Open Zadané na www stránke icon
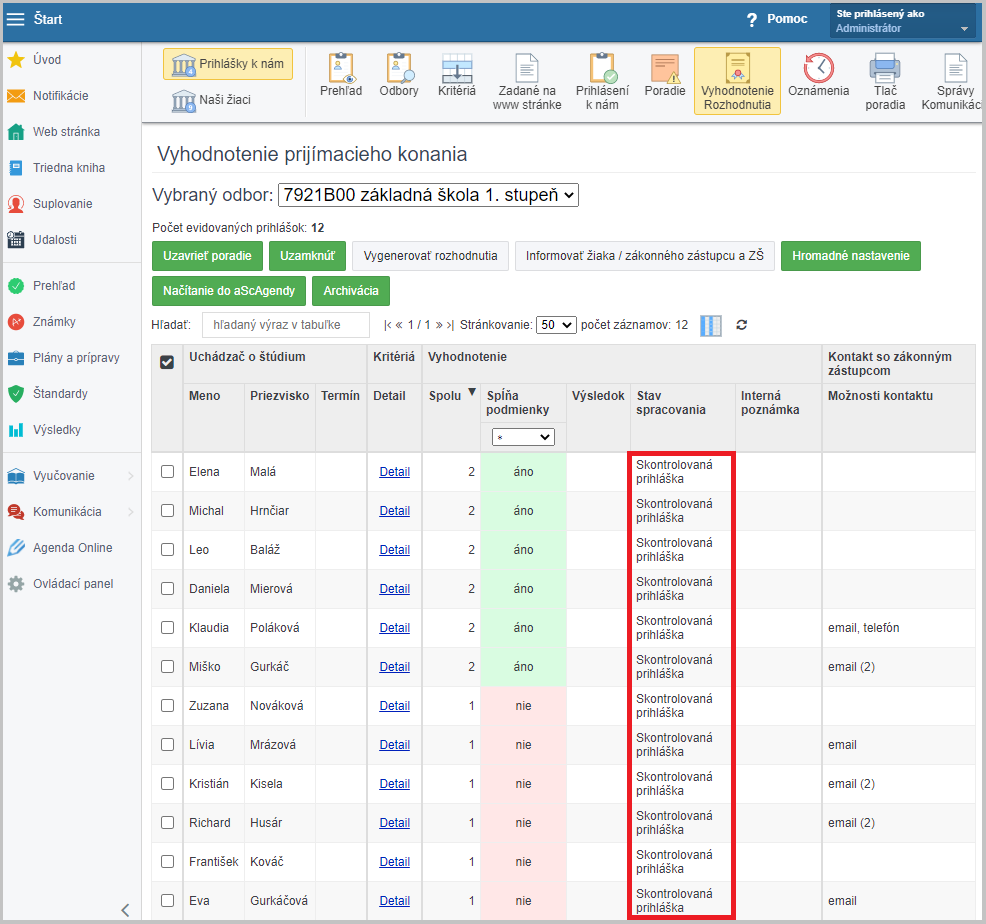The image size is (986, 924). point(527,68)
